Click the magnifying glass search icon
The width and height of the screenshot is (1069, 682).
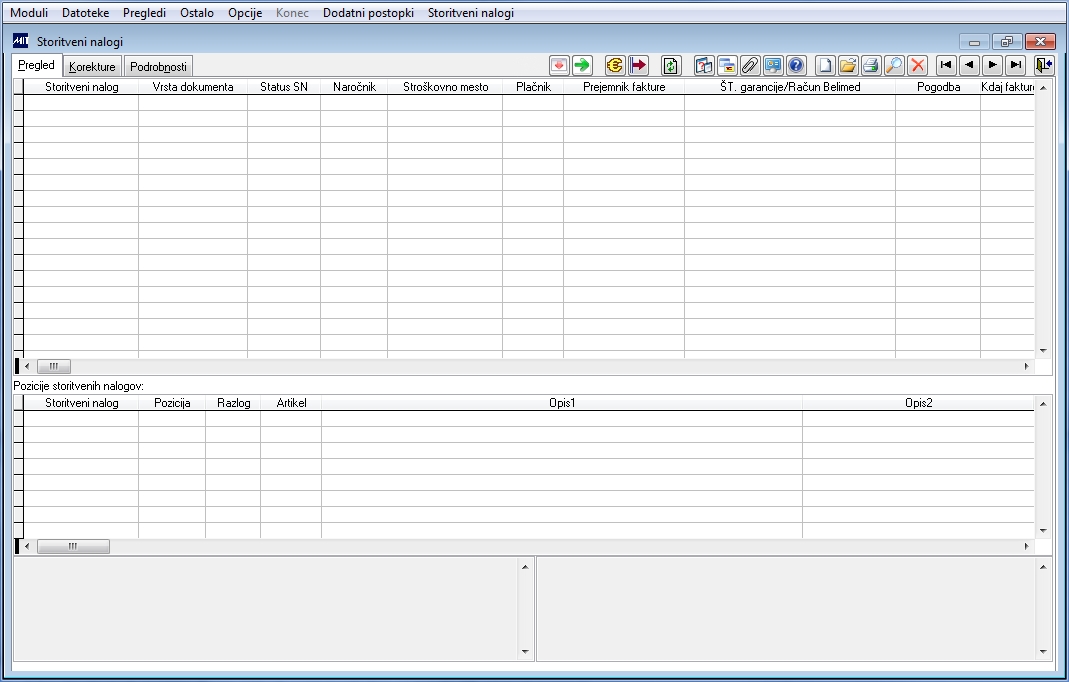point(894,65)
